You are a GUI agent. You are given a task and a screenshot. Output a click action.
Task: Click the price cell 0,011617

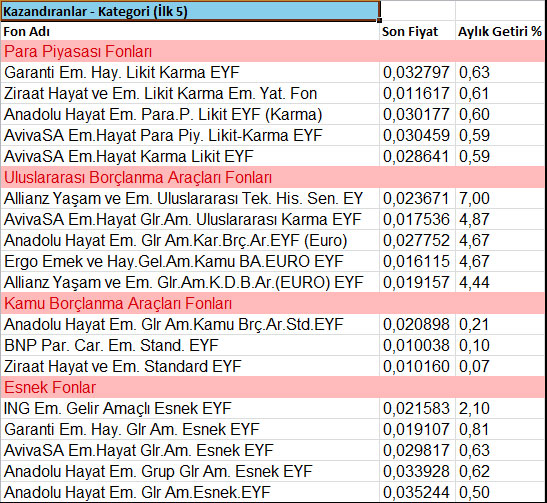[417, 93]
